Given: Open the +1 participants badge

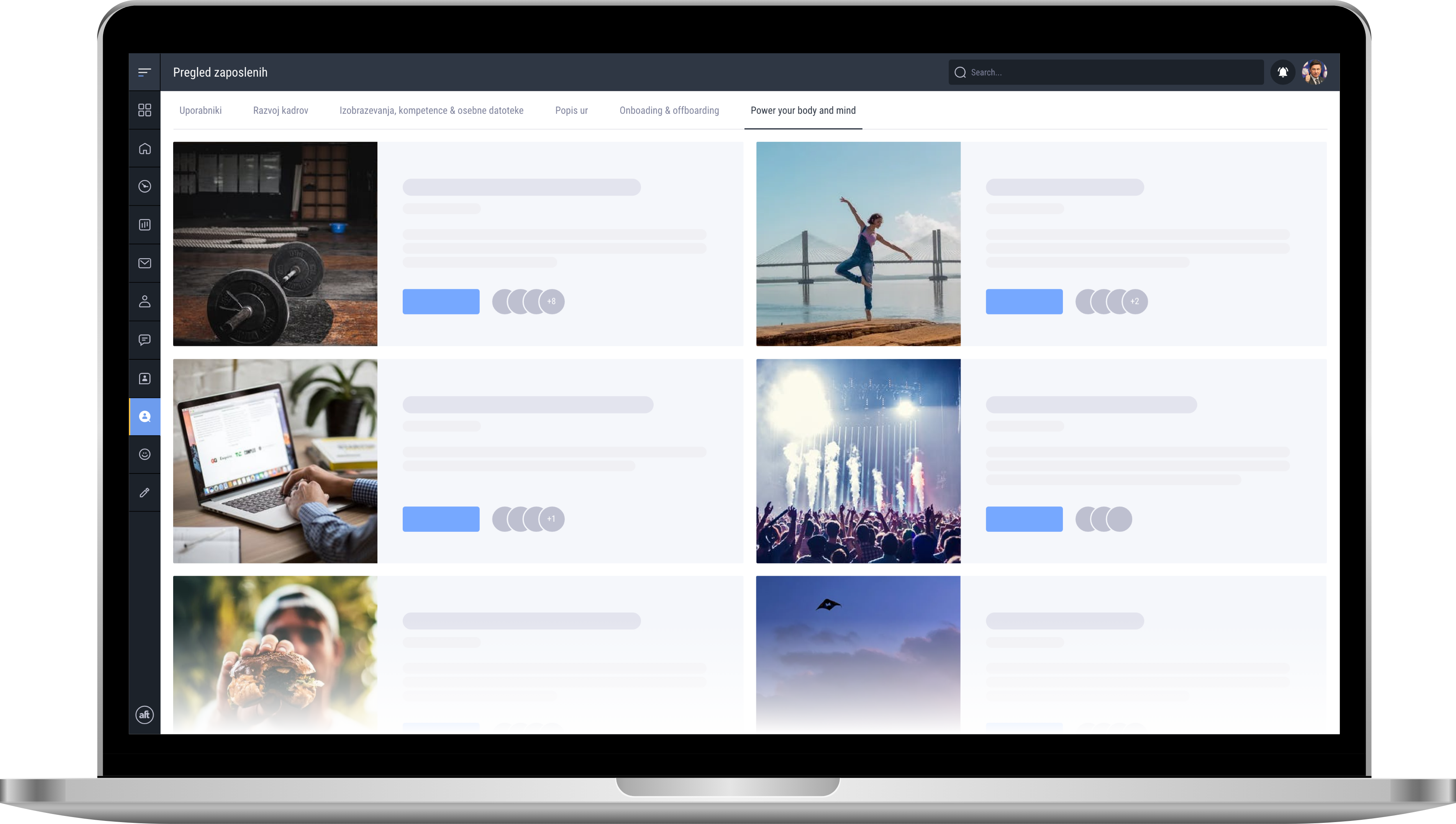Looking at the screenshot, I should [552, 519].
